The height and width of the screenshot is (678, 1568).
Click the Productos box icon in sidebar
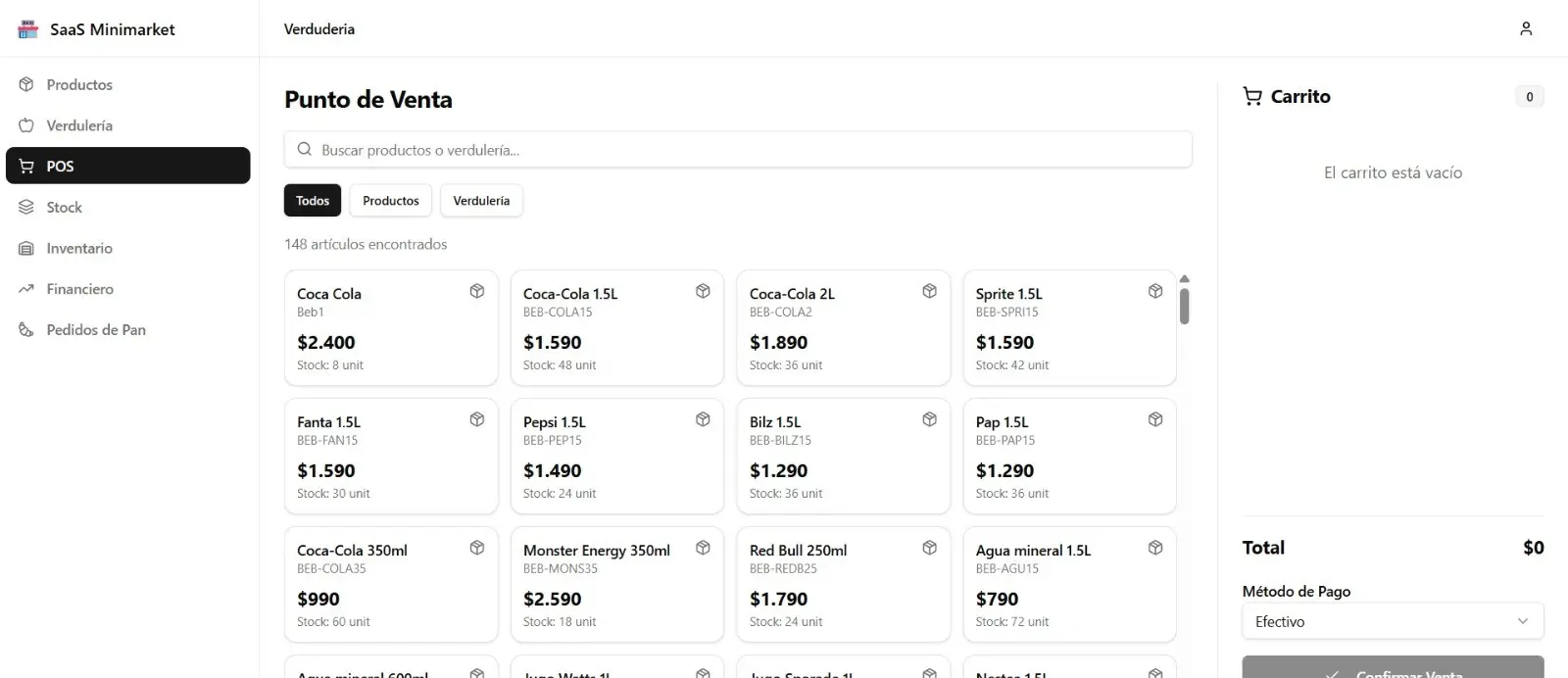point(26,84)
